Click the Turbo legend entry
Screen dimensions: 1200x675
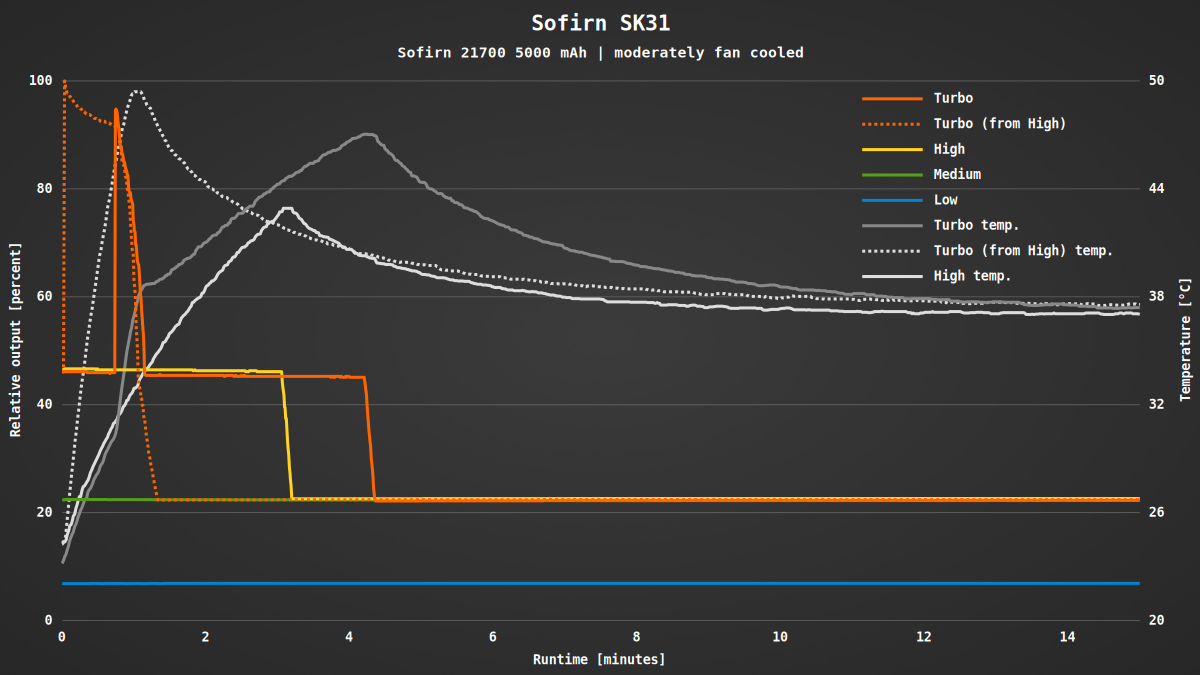917,98
